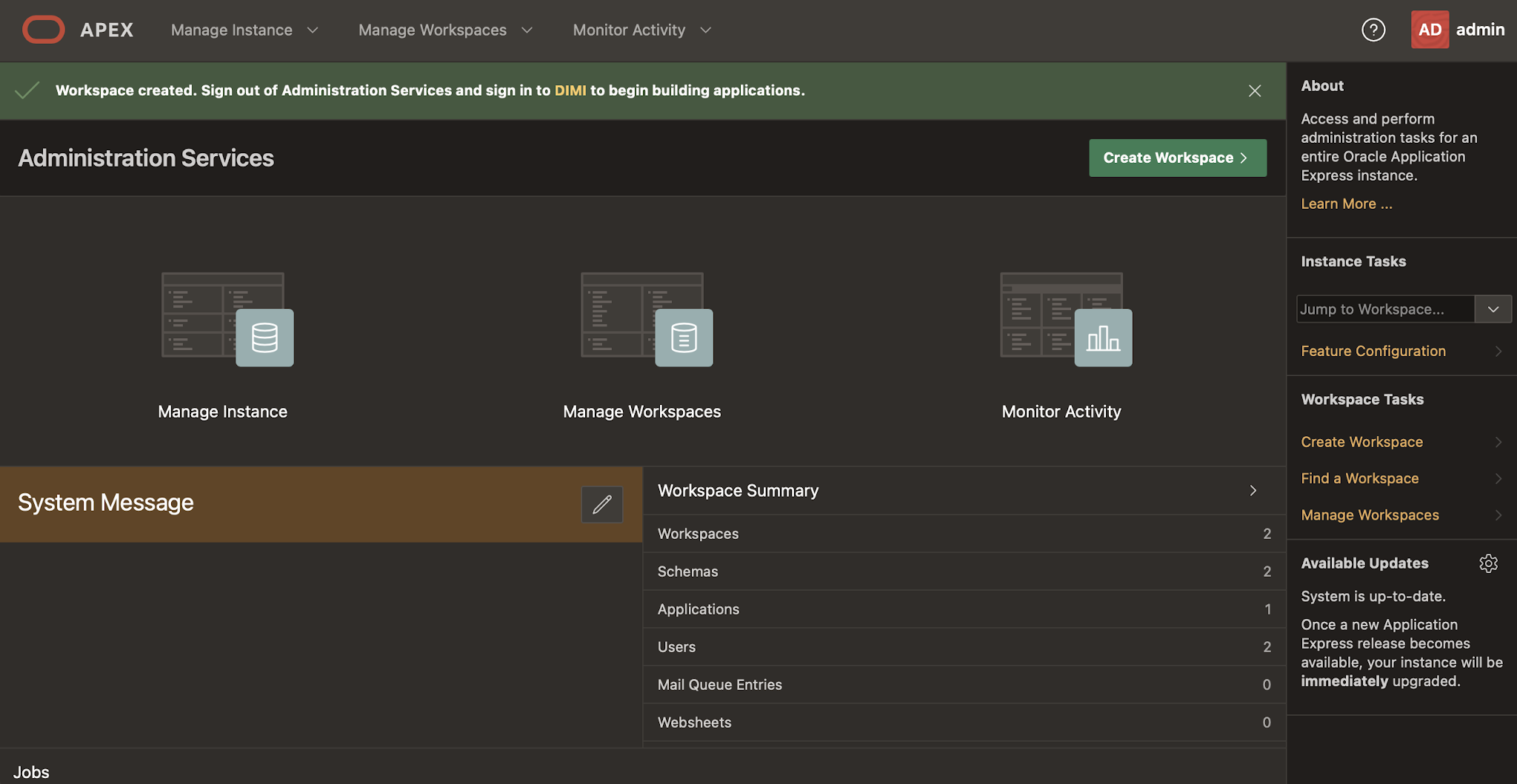
Task: Open the Workspace Summary detail chevron
Action: pyautogui.click(x=1253, y=490)
